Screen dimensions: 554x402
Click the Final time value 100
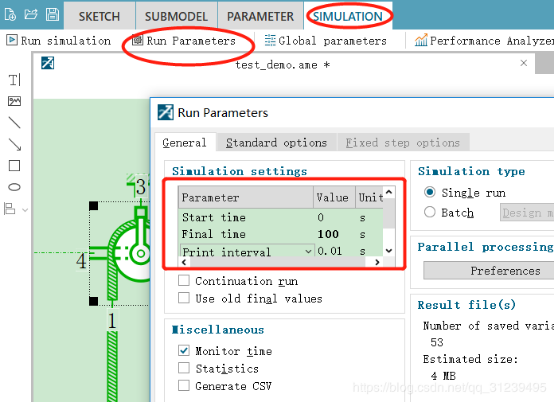[334, 234]
